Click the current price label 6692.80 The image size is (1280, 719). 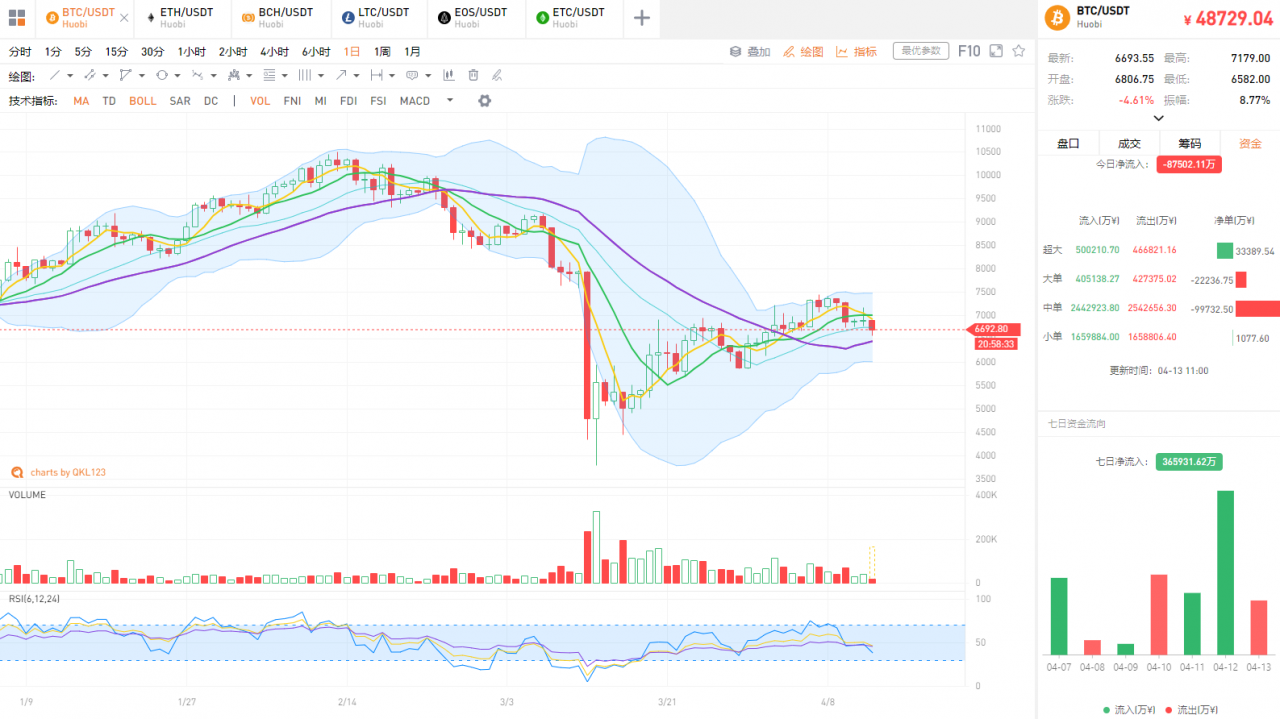996,329
